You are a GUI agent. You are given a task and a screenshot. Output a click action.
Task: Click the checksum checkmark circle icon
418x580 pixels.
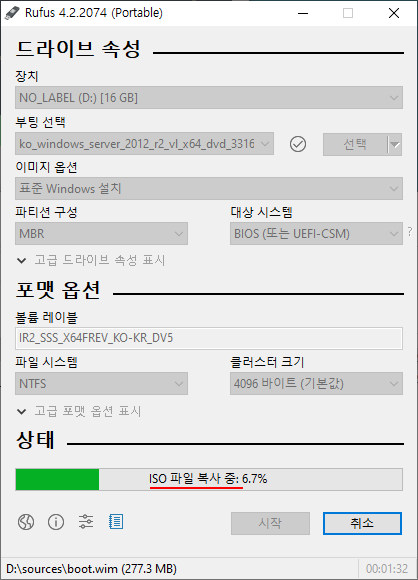pyautogui.click(x=298, y=144)
